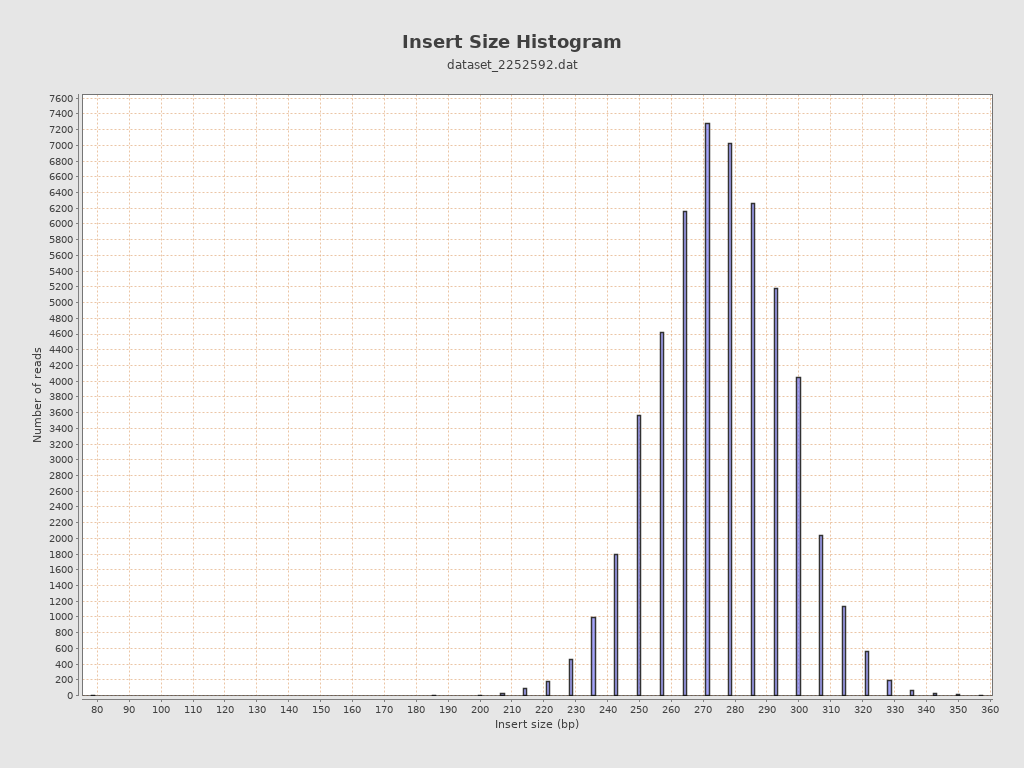
Task: Click the 80 tick label on x-axis
Action: tap(97, 709)
